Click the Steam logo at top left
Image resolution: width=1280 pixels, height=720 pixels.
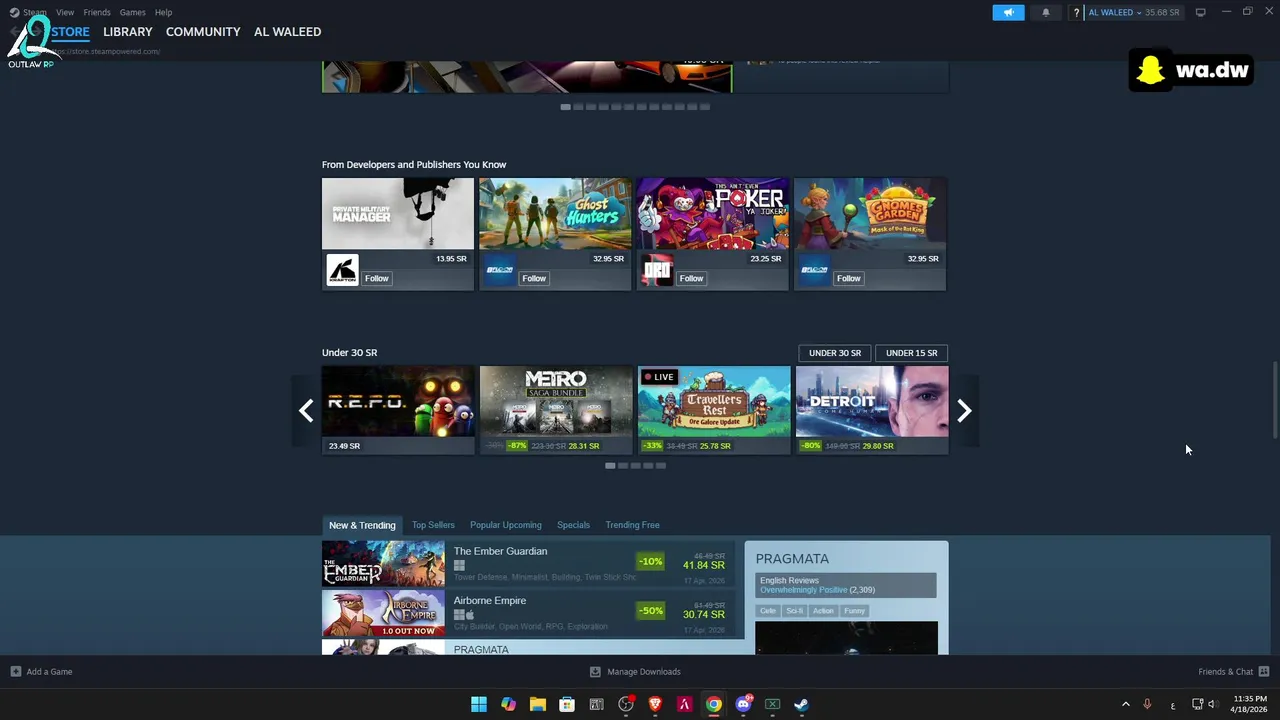[14, 12]
